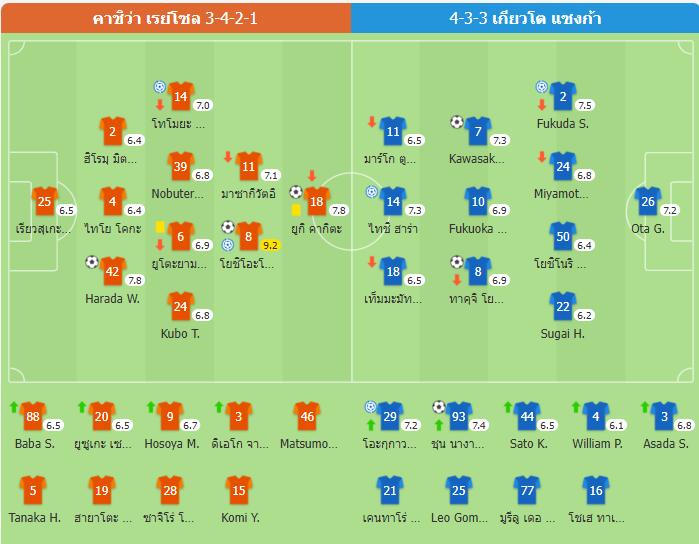Click 9.2 yellow rating badge
This screenshot has height=544, width=699.
pyautogui.click(x=270, y=245)
